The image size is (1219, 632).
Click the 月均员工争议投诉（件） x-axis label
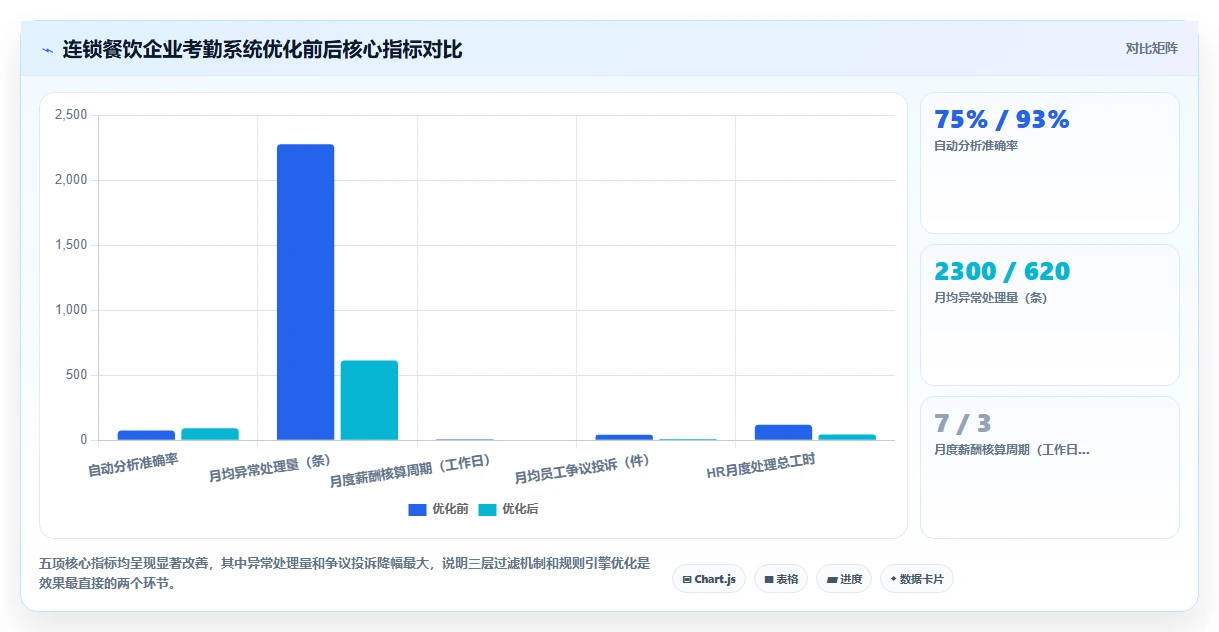[x=583, y=468]
